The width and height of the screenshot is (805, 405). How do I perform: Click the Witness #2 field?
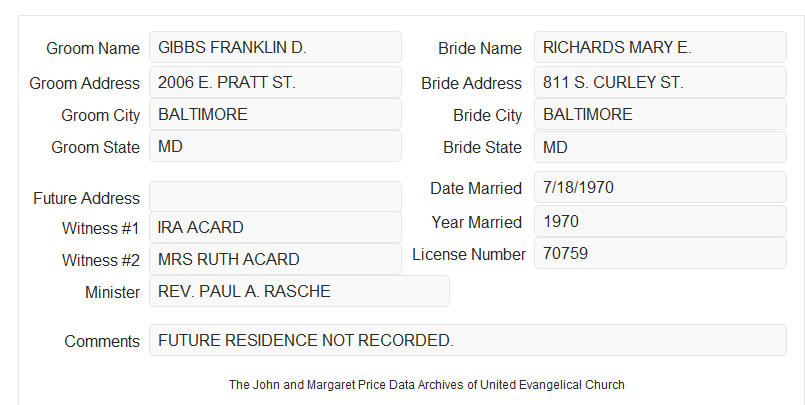click(x=275, y=259)
